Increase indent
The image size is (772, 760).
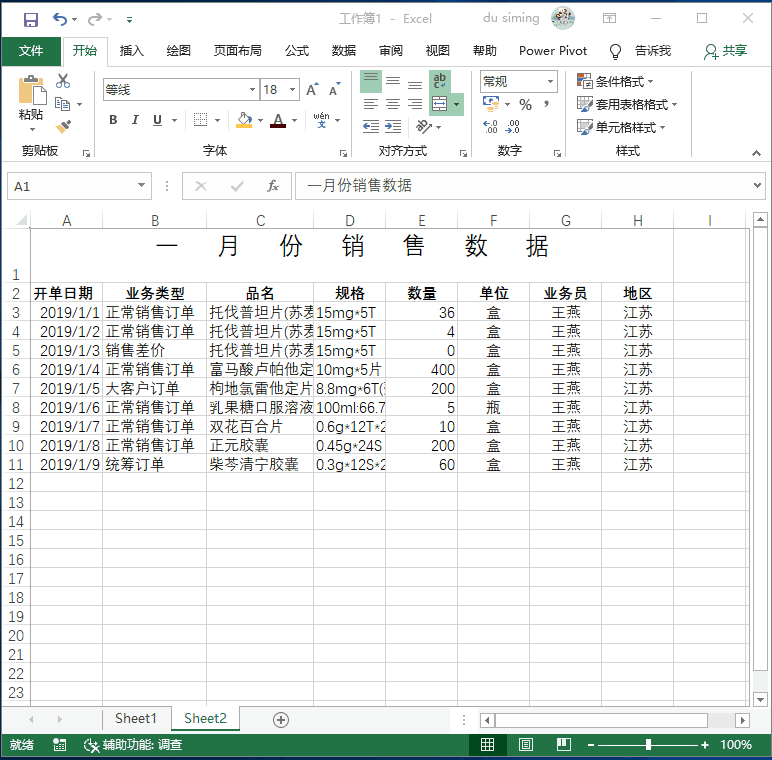[x=393, y=127]
